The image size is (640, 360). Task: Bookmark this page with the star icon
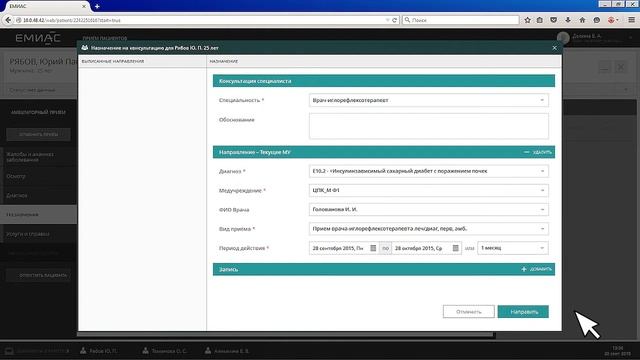click(x=527, y=20)
